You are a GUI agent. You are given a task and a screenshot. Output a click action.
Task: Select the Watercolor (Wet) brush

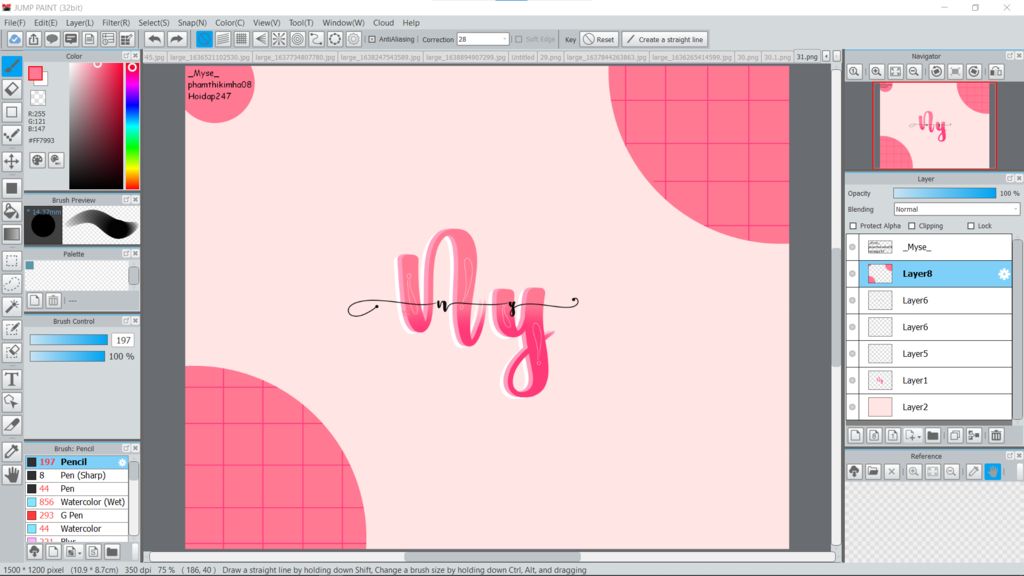click(x=77, y=502)
